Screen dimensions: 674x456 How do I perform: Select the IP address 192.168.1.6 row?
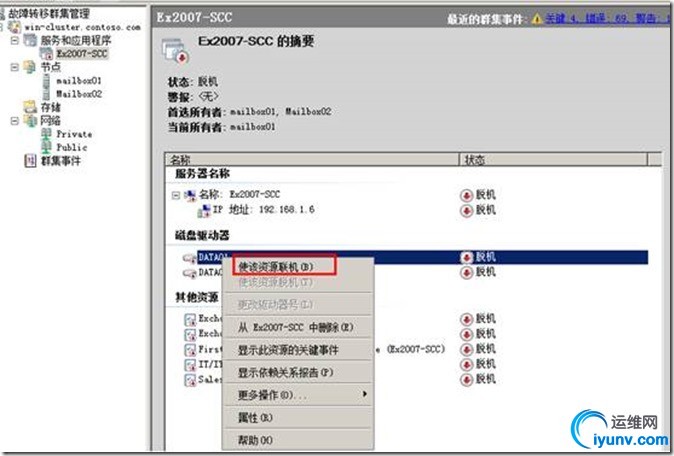point(264,210)
